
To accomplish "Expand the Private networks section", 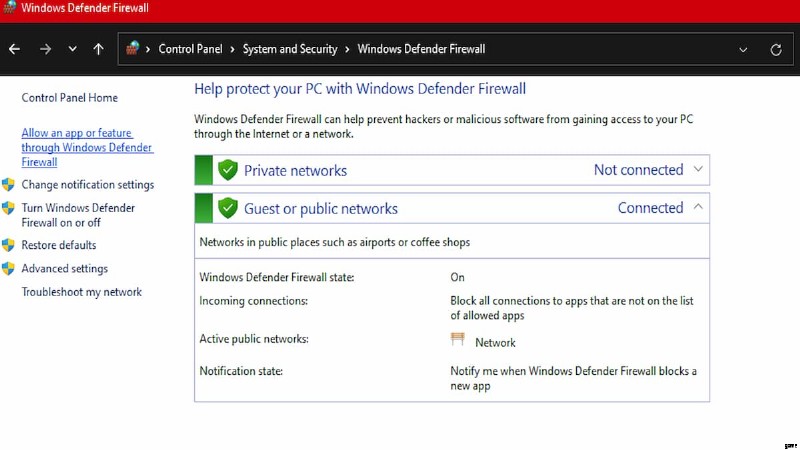I will point(698,169).
